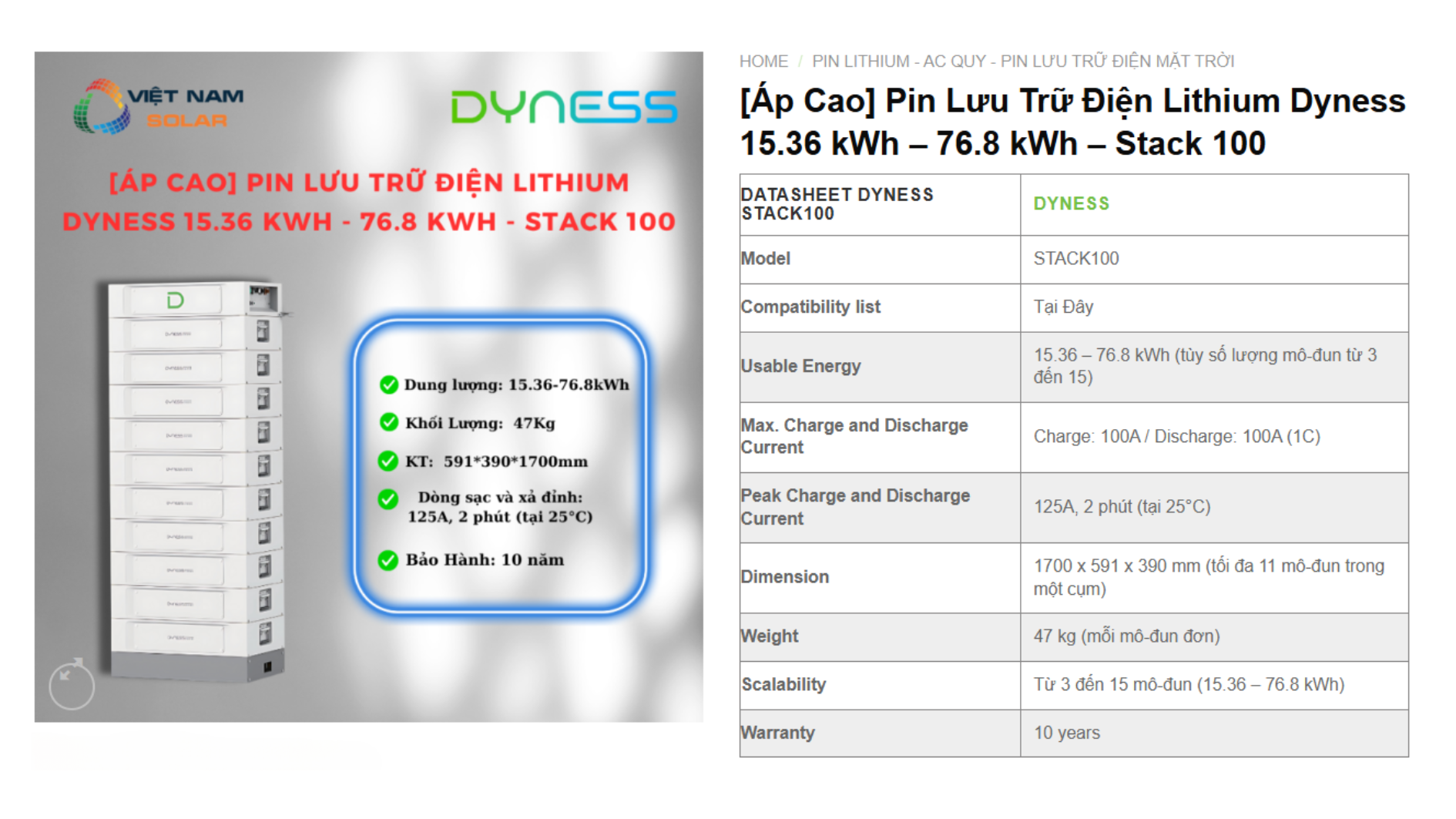Select 'Peak Charge and Discharge Current' label
The height and width of the screenshot is (819, 1456).
(855, 507)
